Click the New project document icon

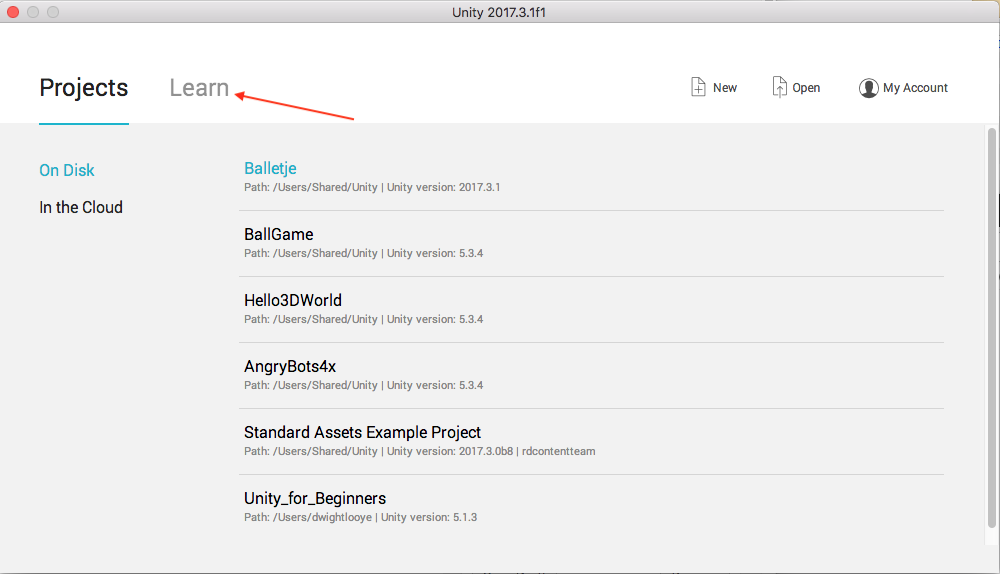pyautogui.click(x=698, y=87)
